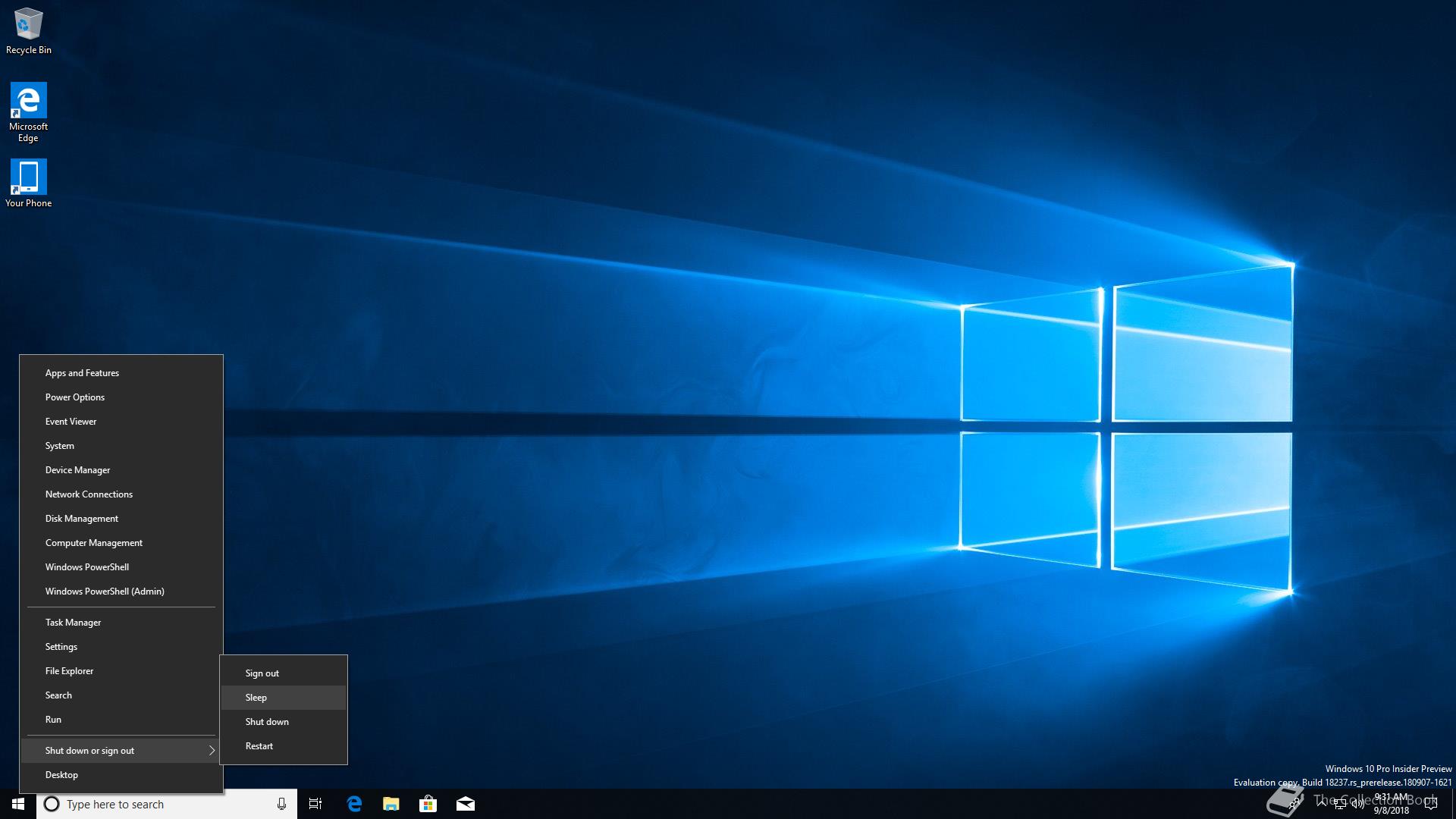
Task: Open the Run dialog from the menu
Action: [121, 720]
